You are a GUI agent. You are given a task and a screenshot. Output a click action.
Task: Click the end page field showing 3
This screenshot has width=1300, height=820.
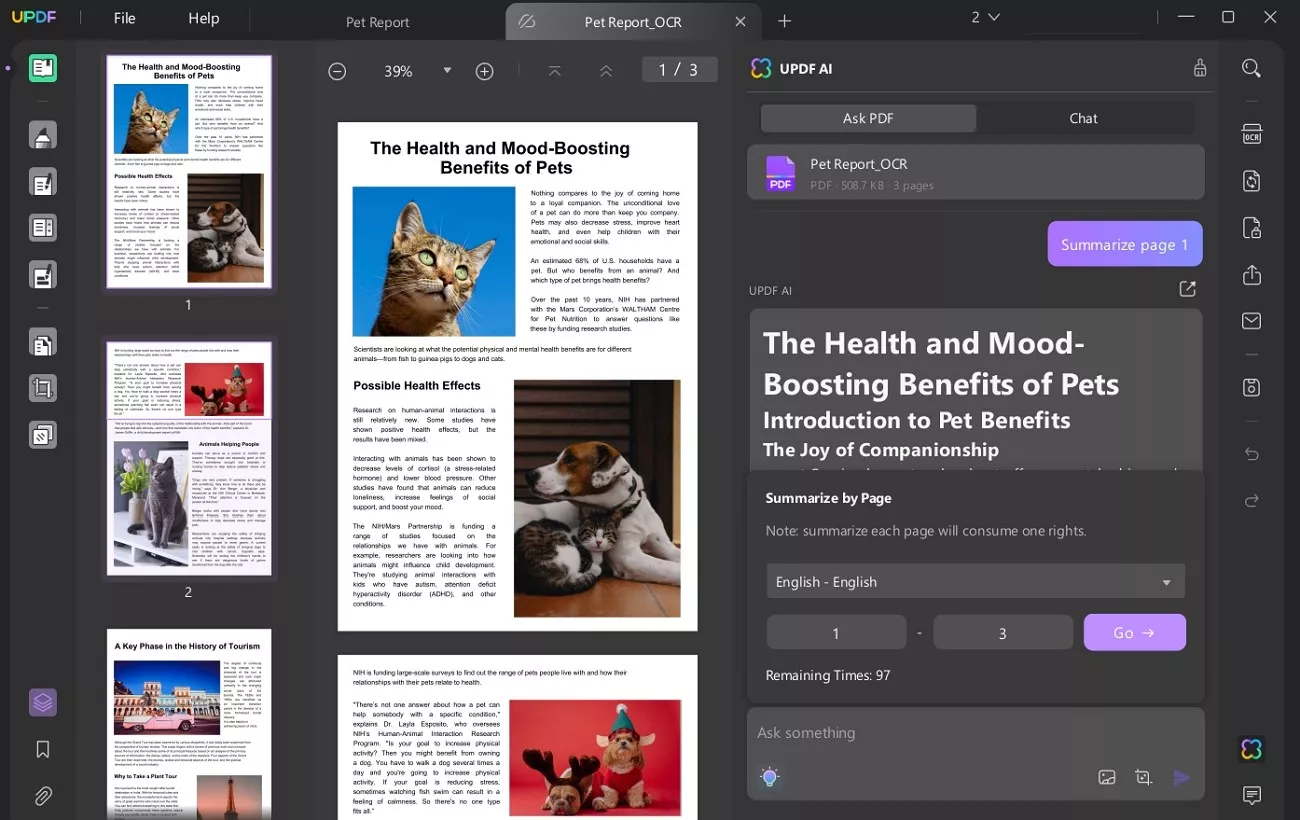(1003, 632)
